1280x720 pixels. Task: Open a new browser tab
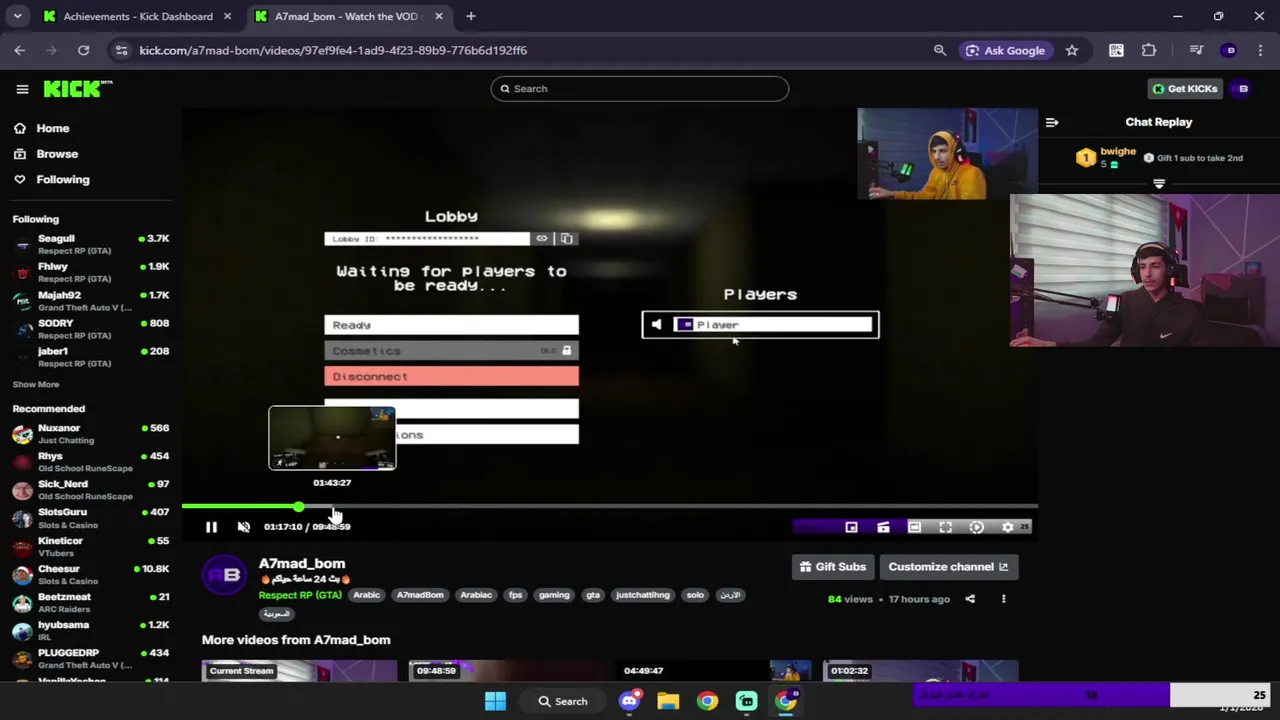471,16
